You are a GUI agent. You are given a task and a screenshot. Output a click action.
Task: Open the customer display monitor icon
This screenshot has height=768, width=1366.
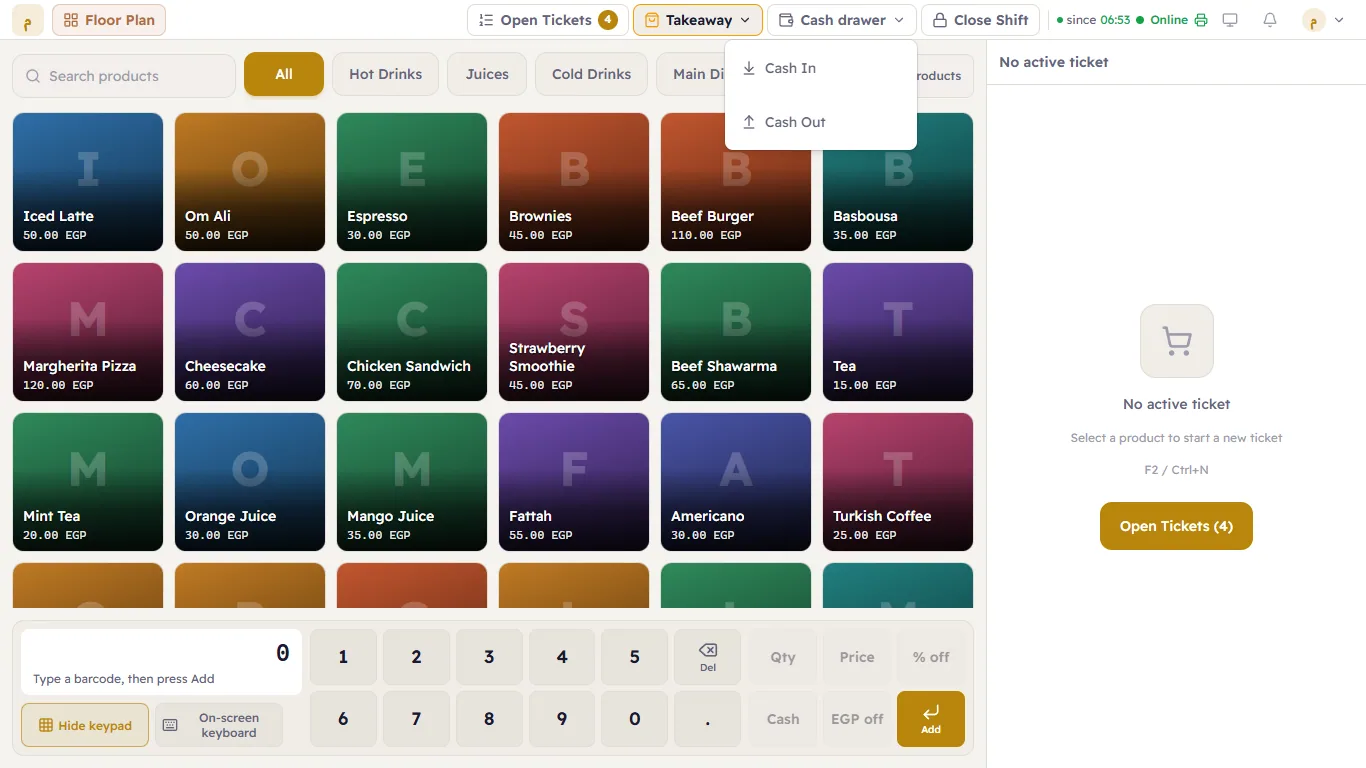tap(1230, 20)
